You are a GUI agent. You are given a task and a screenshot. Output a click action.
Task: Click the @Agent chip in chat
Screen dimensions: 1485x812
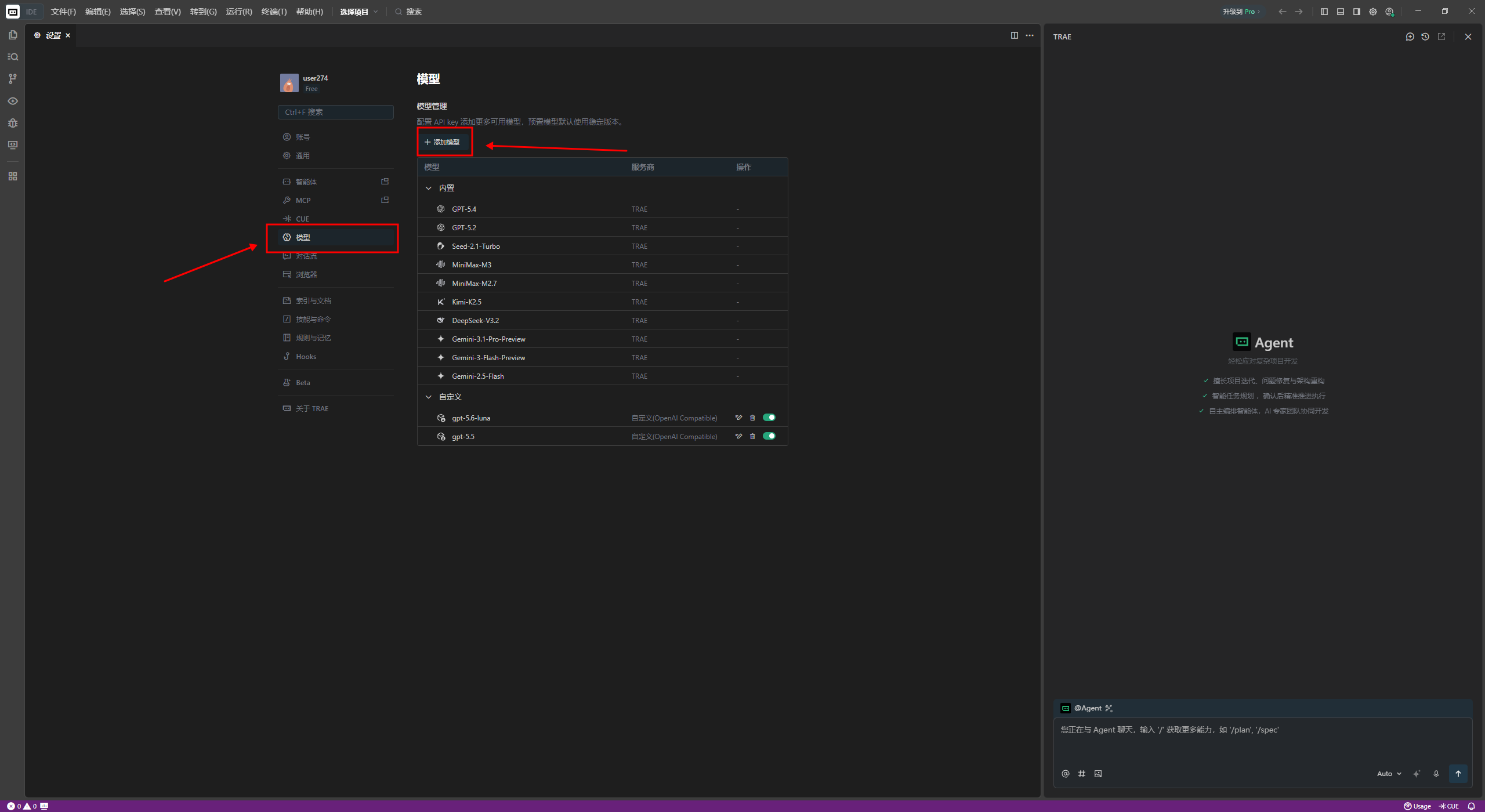(1086, 708)
